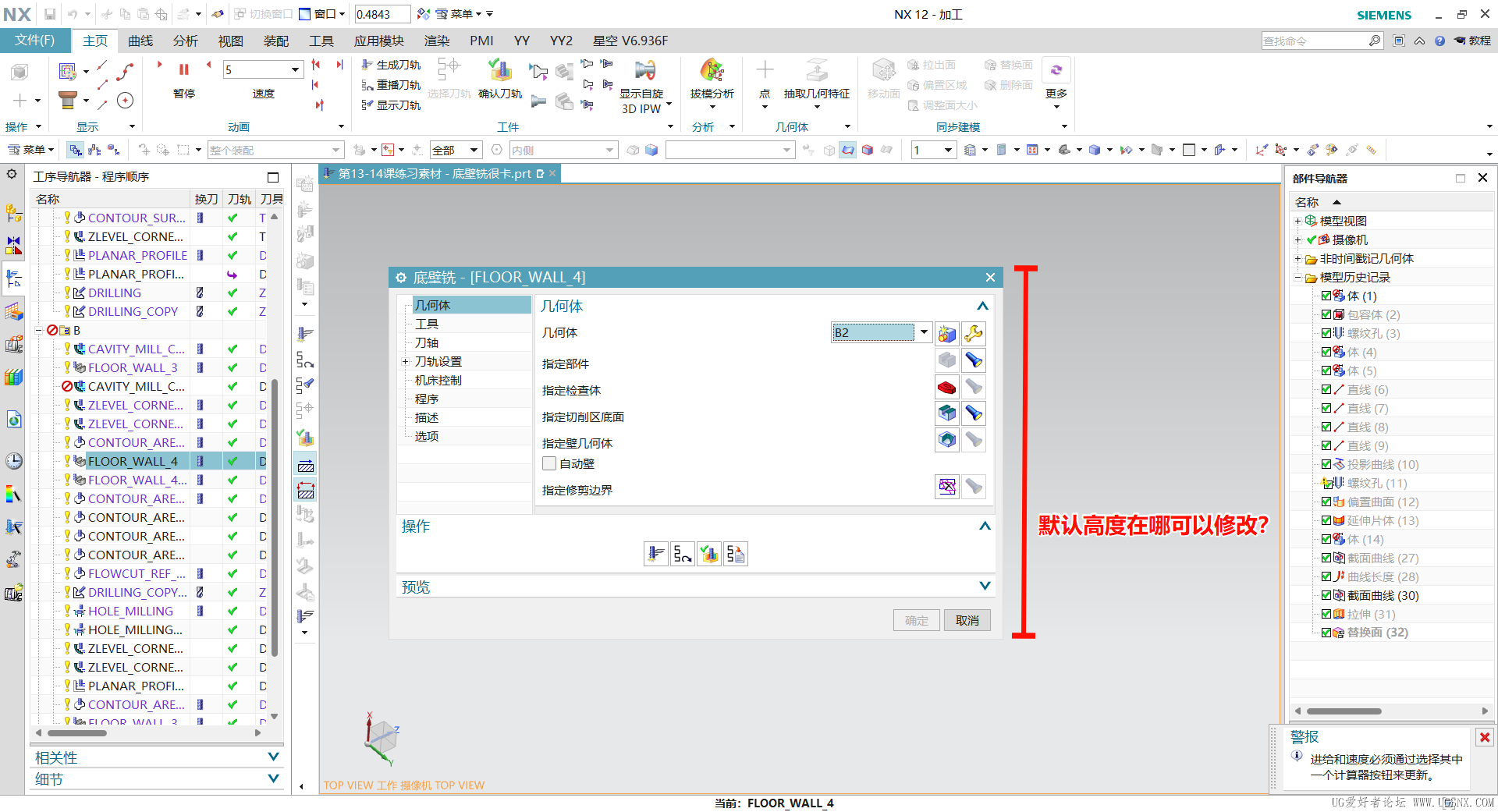Click the 重播刀轨 ribbon button
The height and width of the screenshot is (812, 1498).
pos(392,85)
